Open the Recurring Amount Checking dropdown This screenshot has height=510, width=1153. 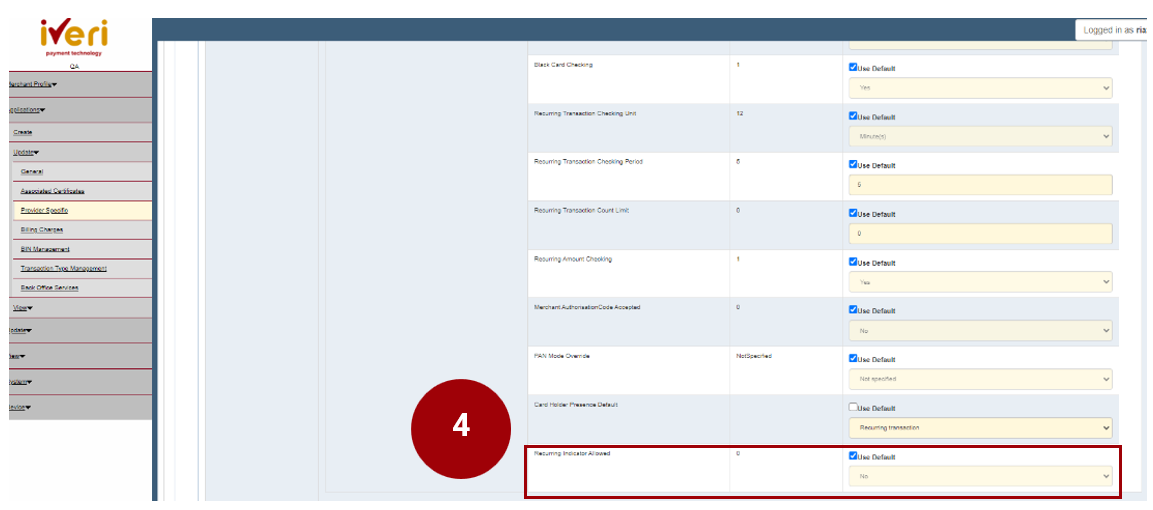pos(980,282)
